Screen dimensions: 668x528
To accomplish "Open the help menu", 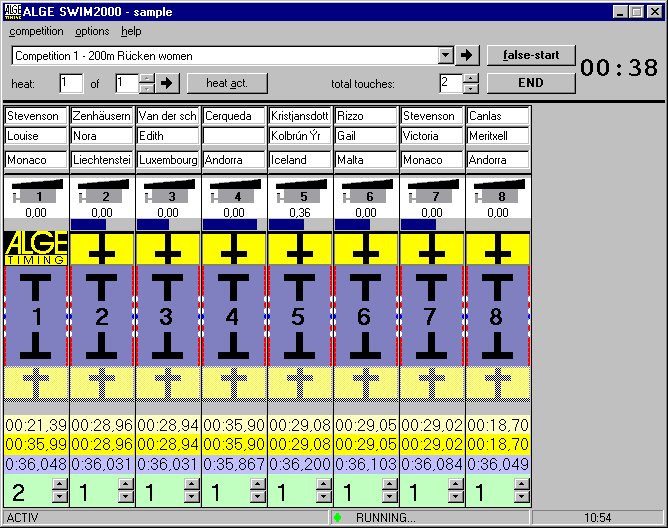I will tap(131, 32).
